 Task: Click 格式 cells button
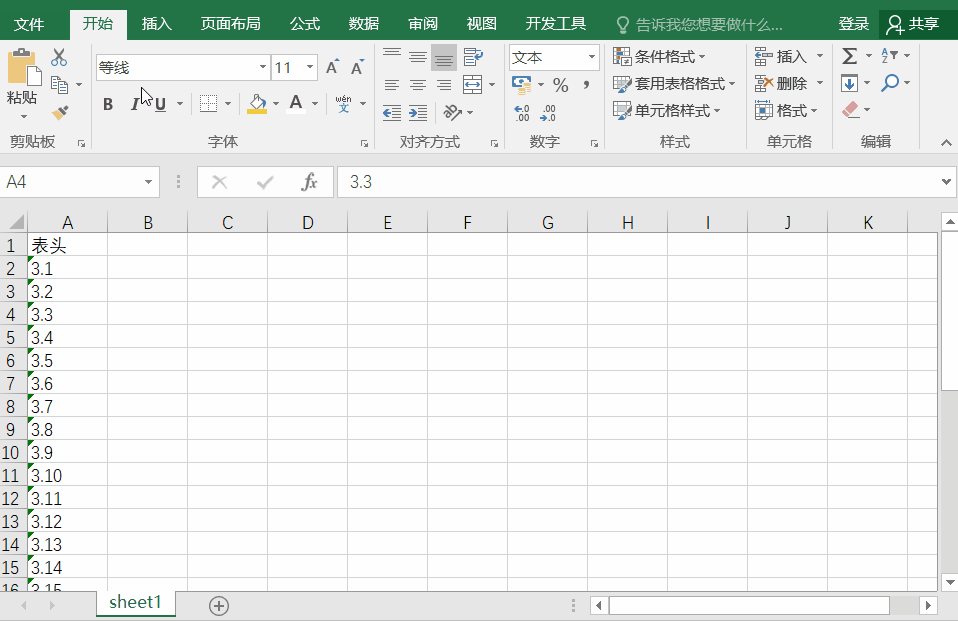[786, 111]
